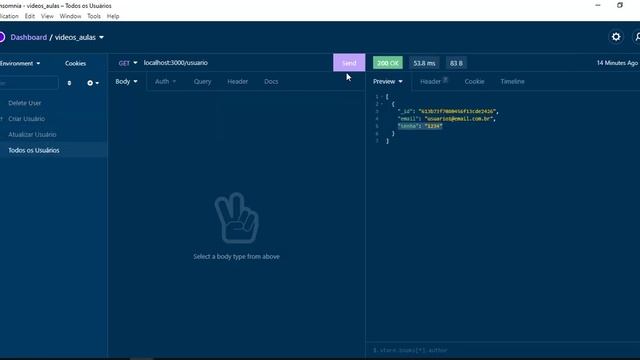
Task: Click the response filter field at bottom
Action: tap(503, 350)
